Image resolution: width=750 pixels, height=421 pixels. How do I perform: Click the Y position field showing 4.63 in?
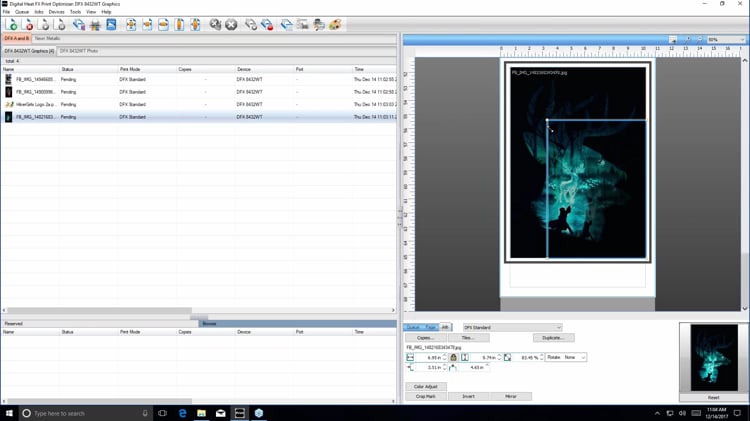click(x=472, y=367)
